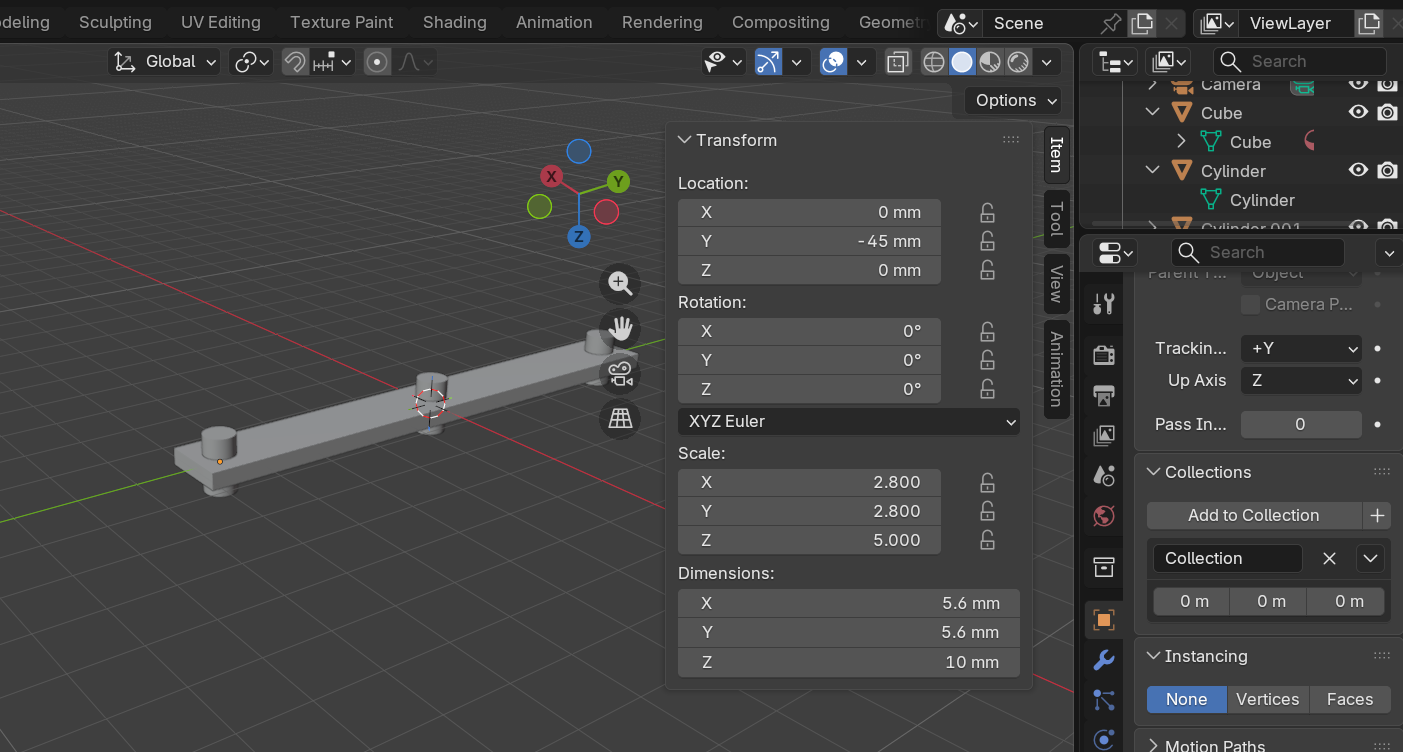Toggle snapping with the magnet icon
1403x752 pixels.
click(x=294, y=62)
